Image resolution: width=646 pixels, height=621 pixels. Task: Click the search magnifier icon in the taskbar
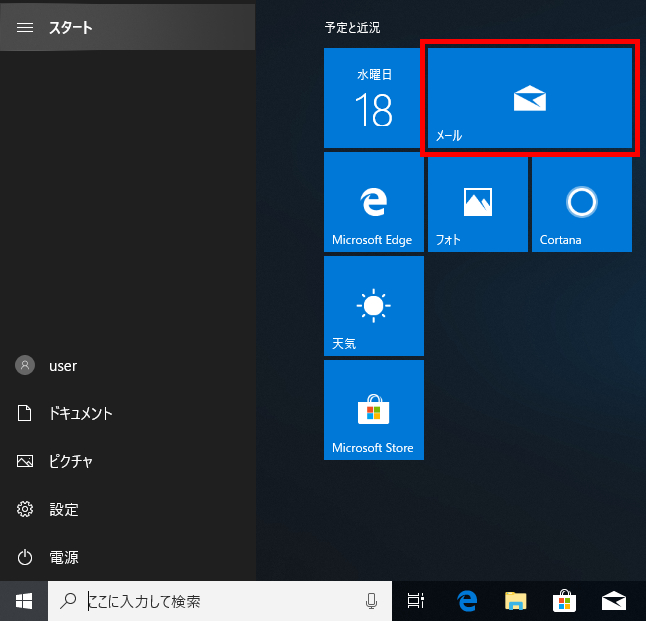coord(68,601)
